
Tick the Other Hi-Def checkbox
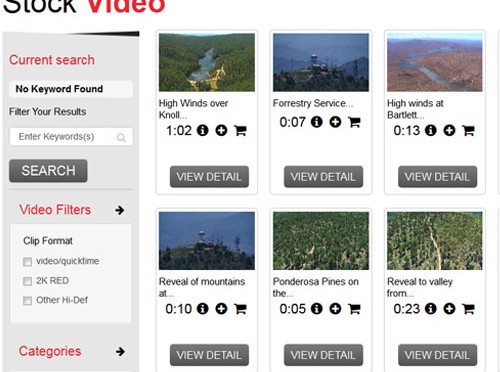(27, 300)
